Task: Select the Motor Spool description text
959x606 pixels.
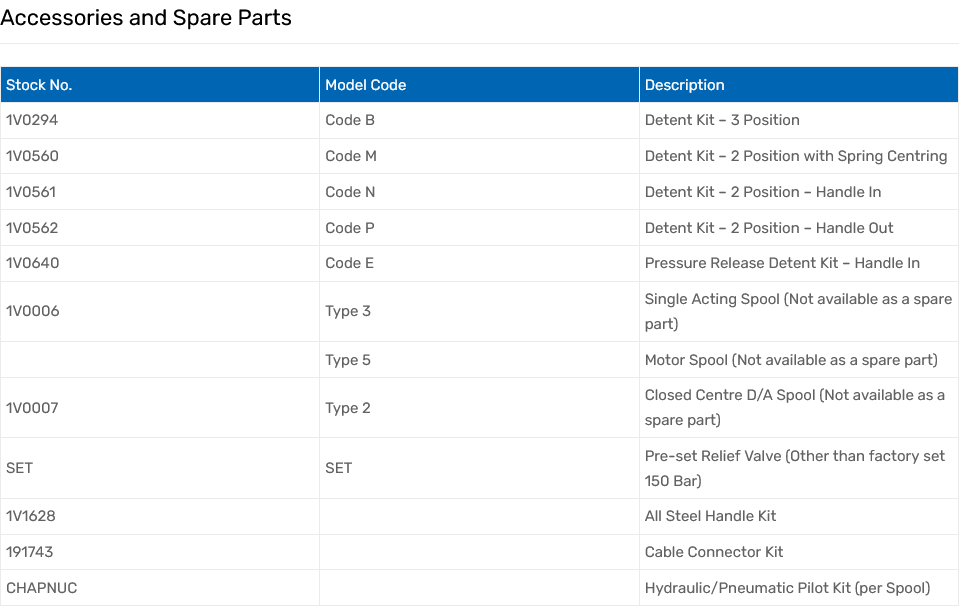Action: click(791, 360)
